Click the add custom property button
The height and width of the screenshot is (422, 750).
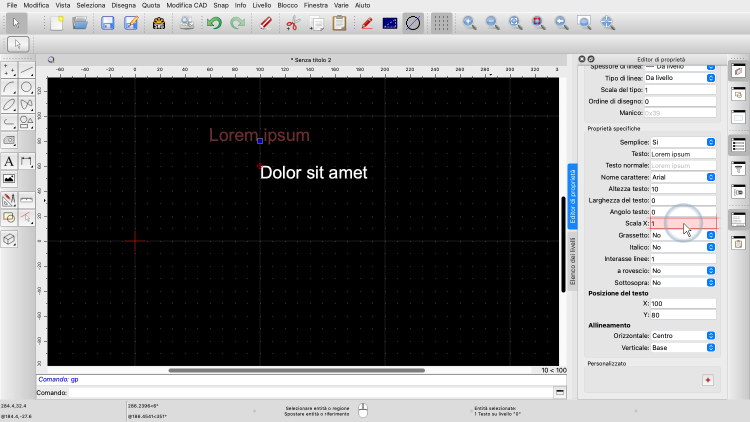click(x=708, y=380)
